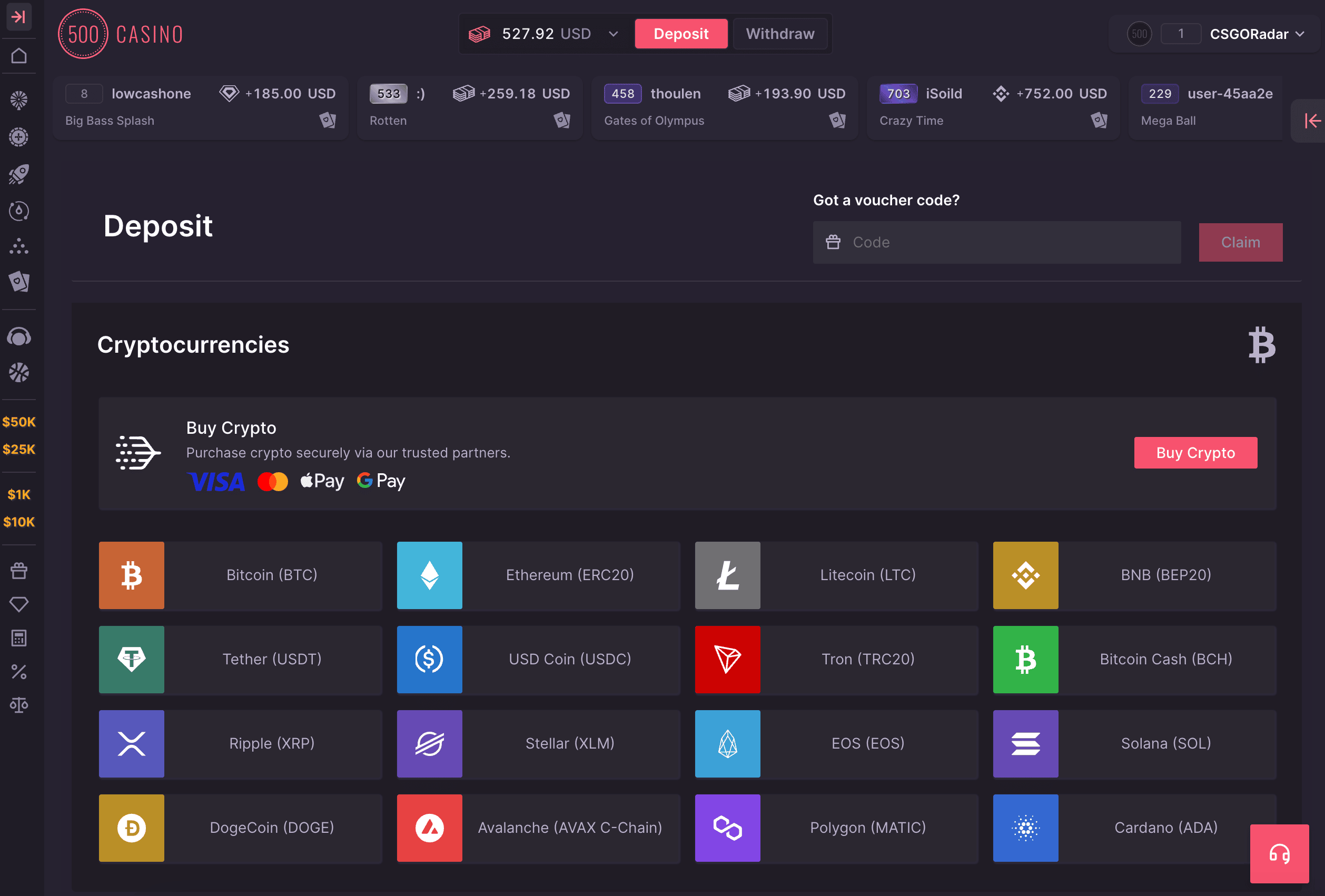Open the crosshair game icon in sidebar

(19, 137)
